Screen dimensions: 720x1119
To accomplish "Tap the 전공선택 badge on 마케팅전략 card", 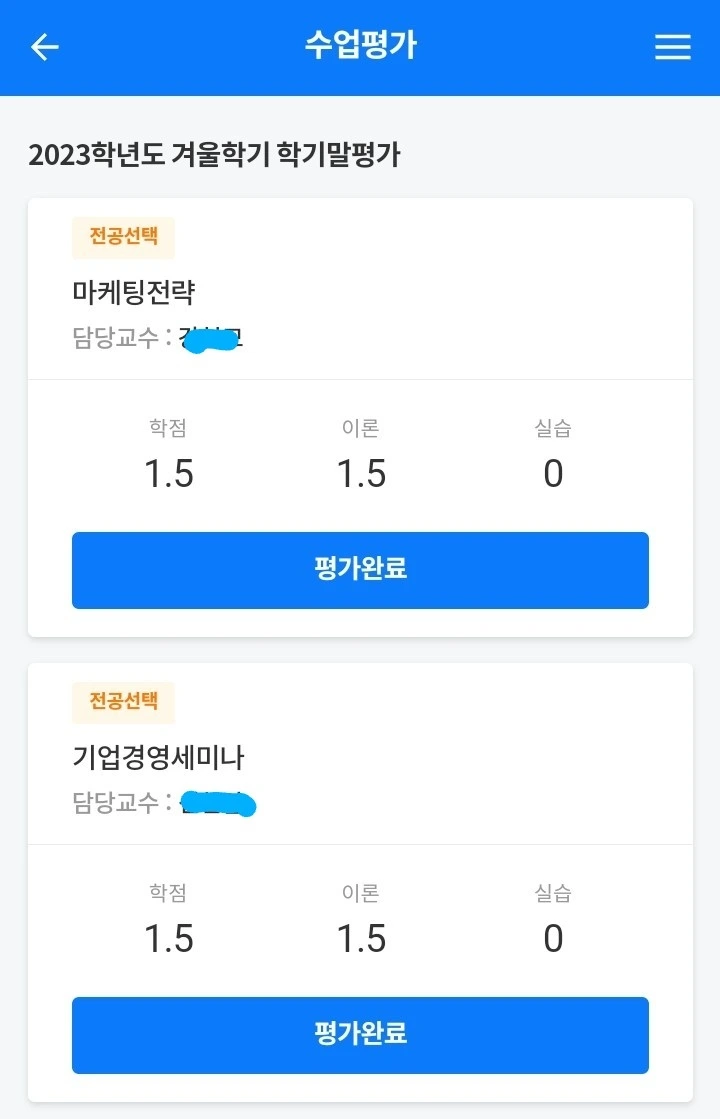I will point(123,238).
